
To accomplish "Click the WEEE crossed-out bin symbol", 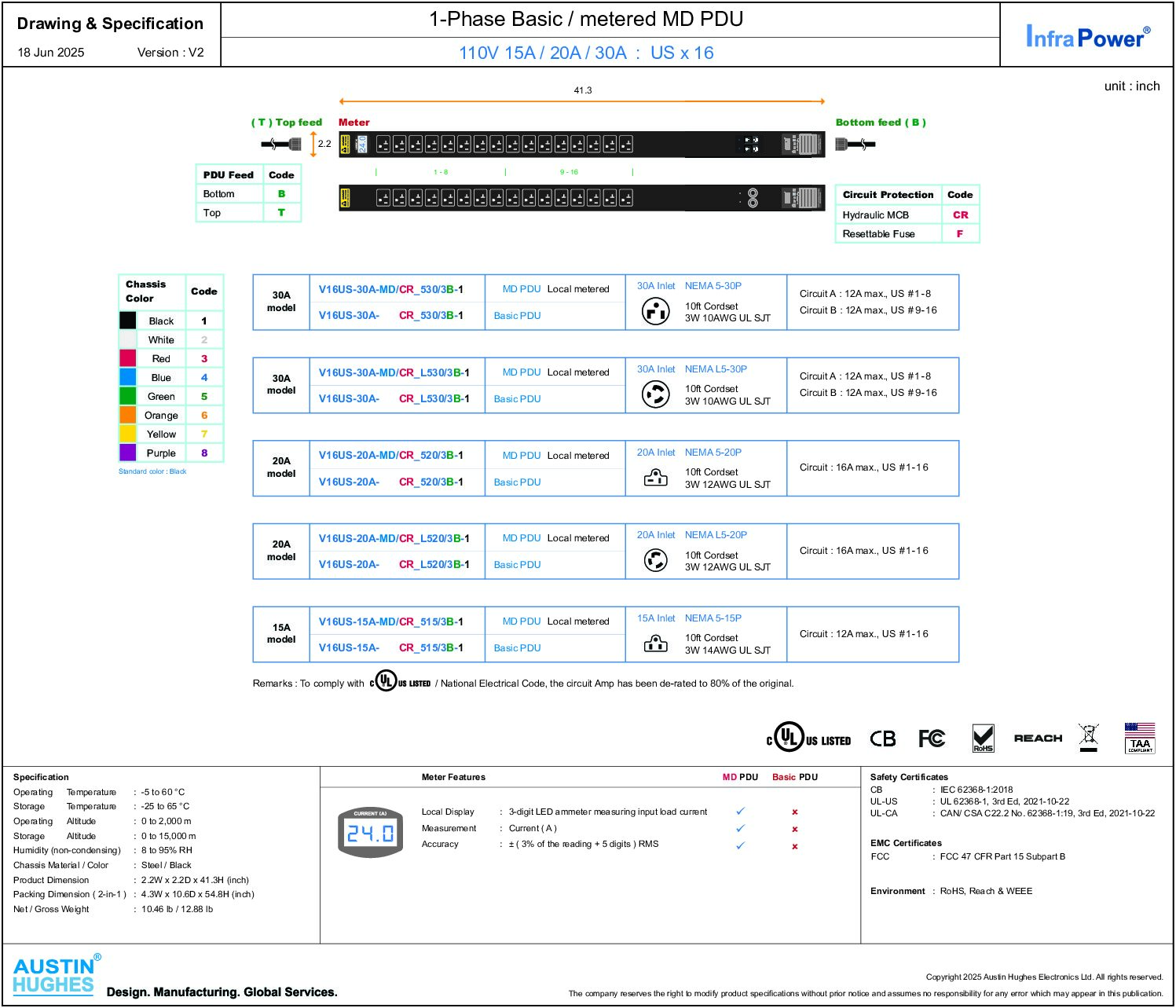I will tap(1089, 738).
